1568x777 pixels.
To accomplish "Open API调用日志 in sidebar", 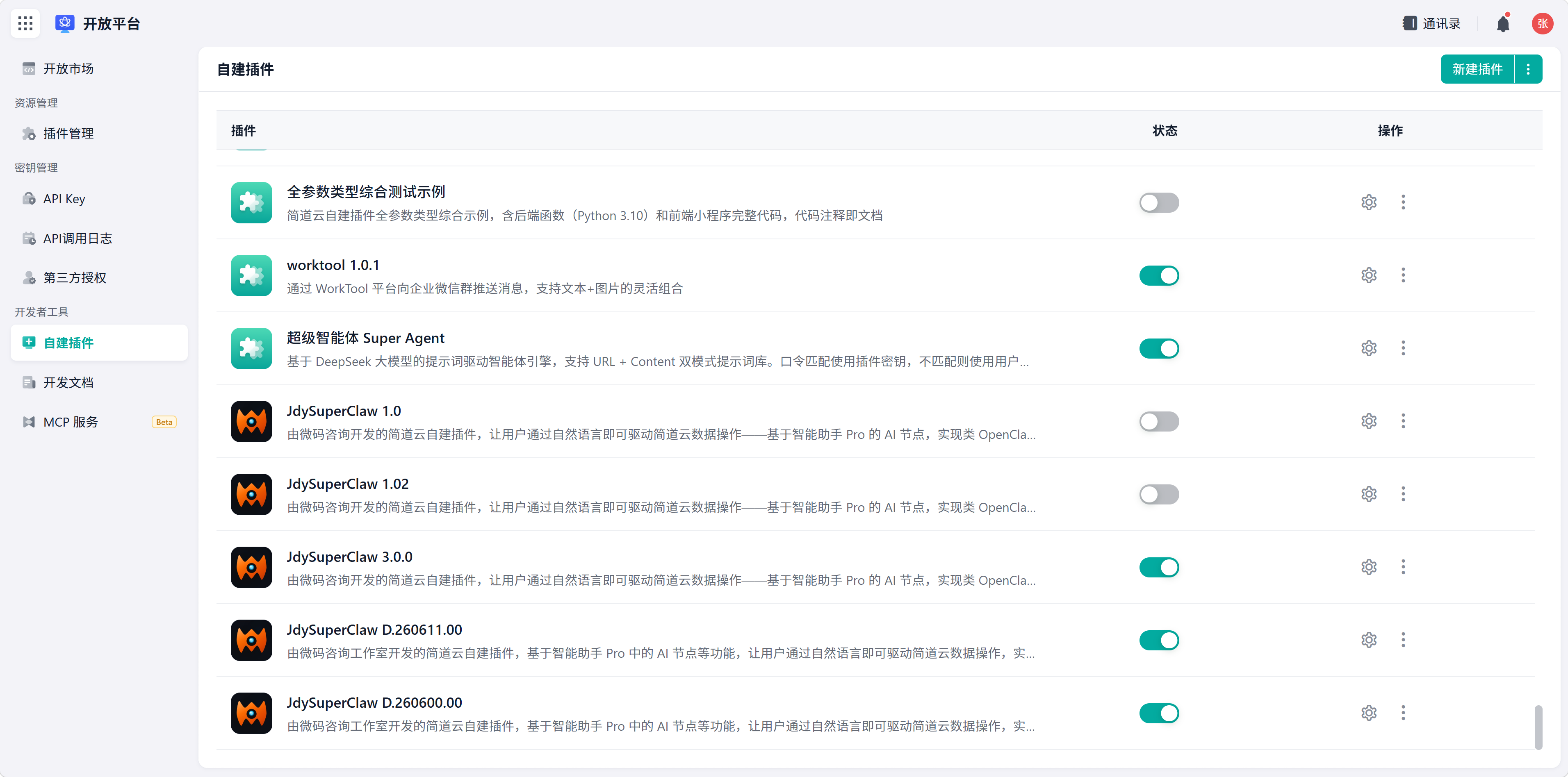I will pyautogui.click(x=99, y=239).
